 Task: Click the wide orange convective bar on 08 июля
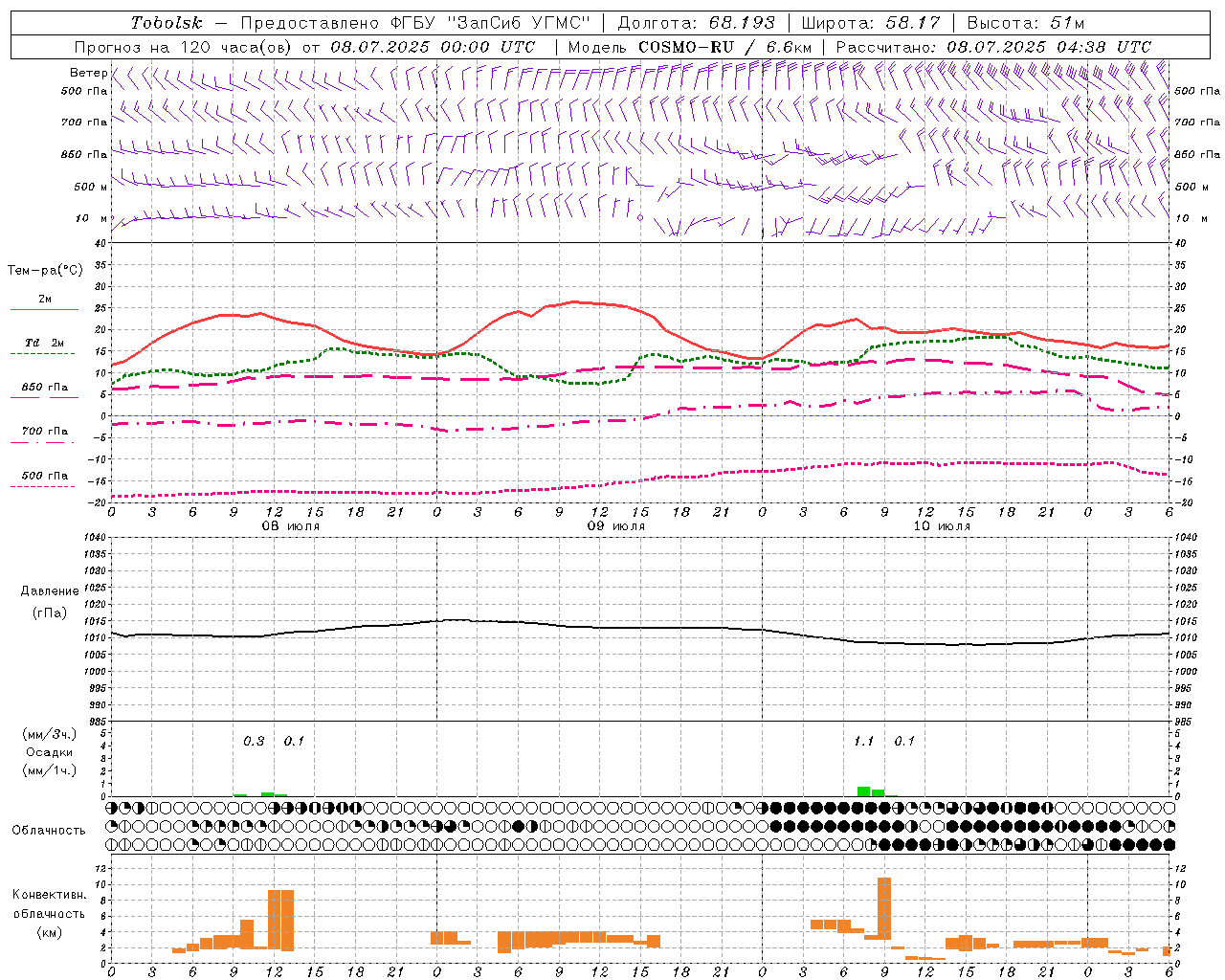280,919
